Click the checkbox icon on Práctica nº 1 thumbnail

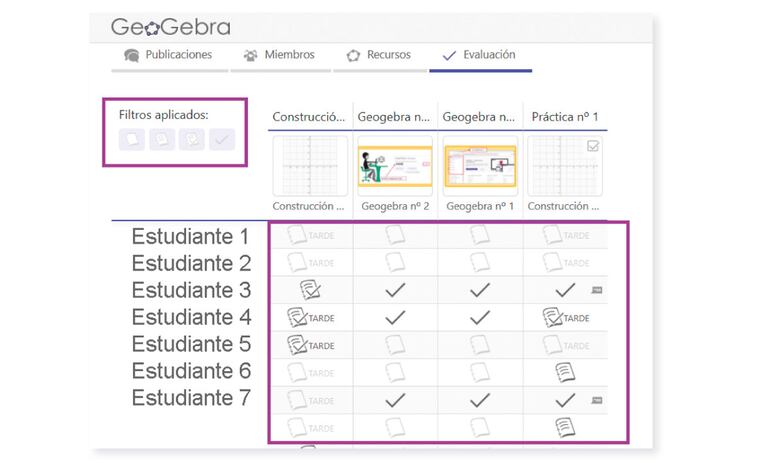tap(593, 146)
